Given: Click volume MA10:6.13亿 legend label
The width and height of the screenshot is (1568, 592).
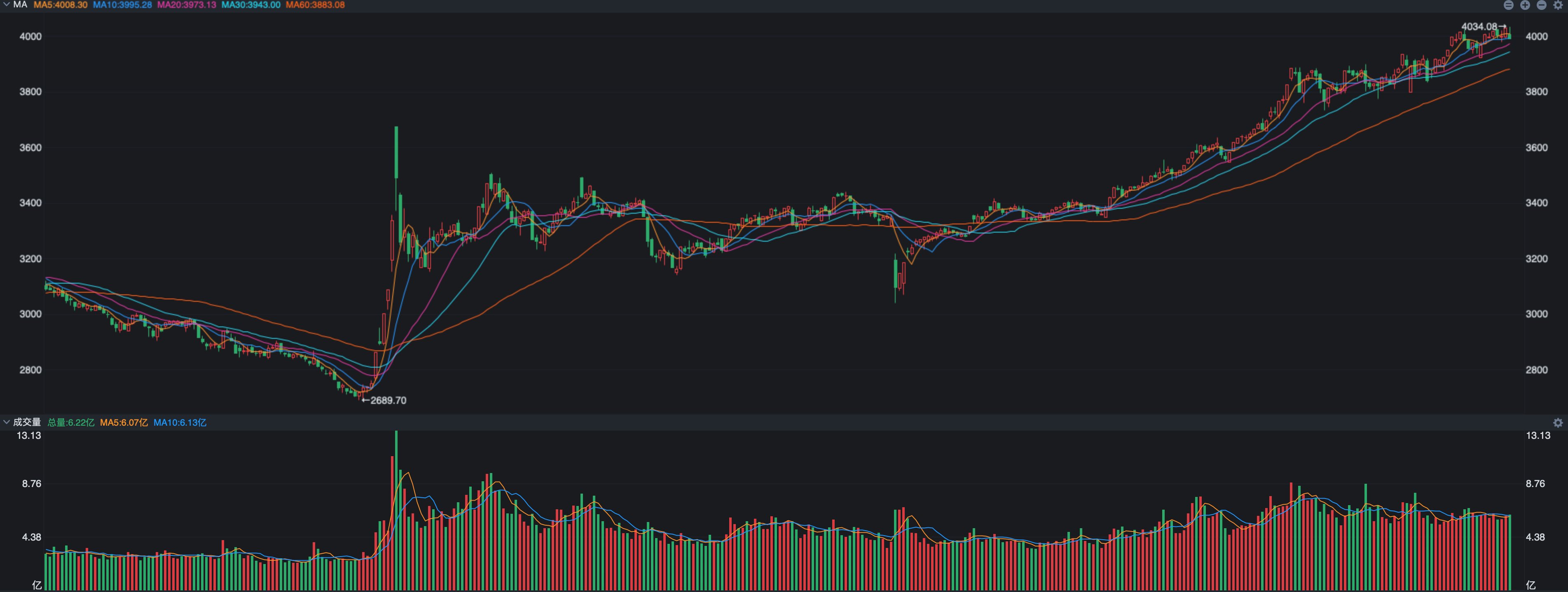Looking at the screenshot, I should [x=180, y=422].
